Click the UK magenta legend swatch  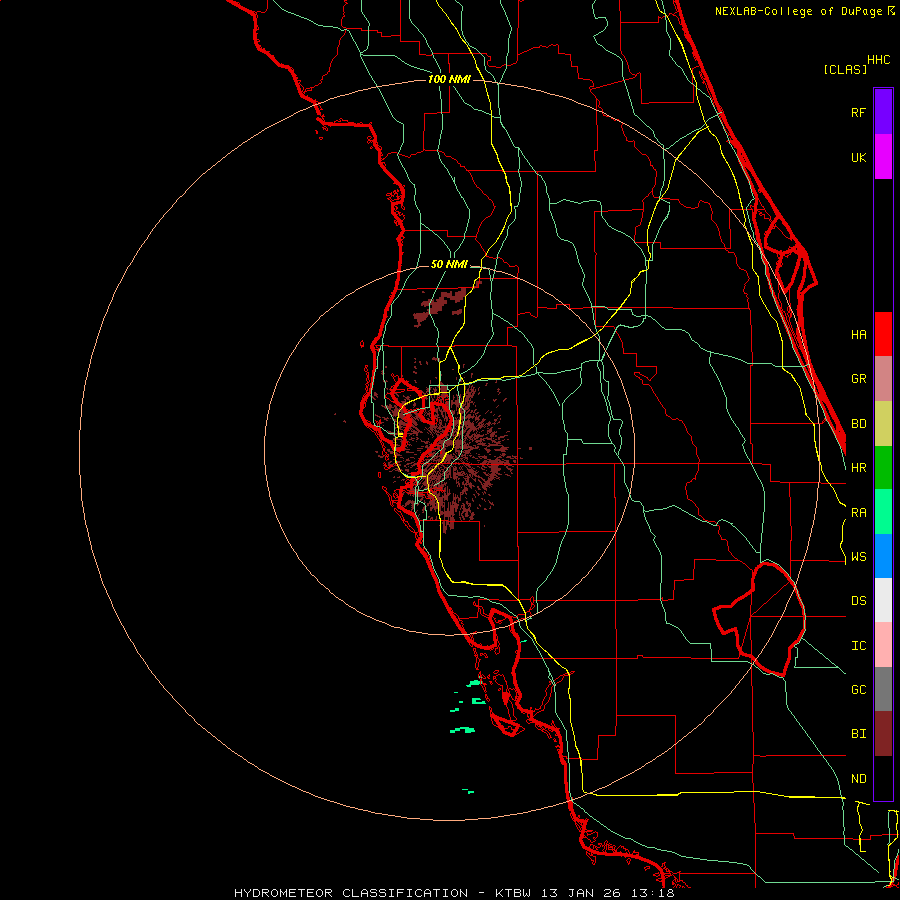(883, 157)
